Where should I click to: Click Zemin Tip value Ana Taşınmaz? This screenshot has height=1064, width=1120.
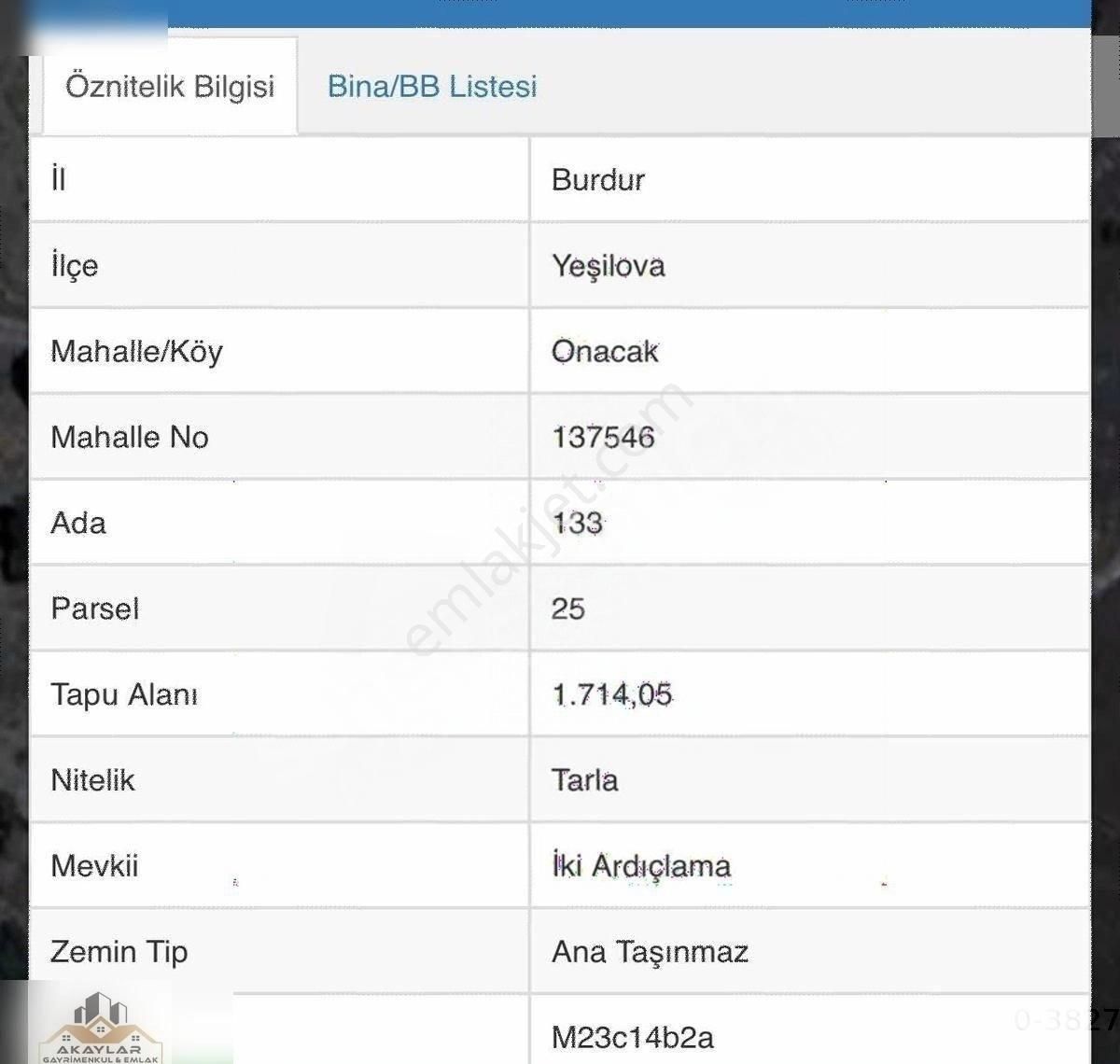(x=651, y=952)
